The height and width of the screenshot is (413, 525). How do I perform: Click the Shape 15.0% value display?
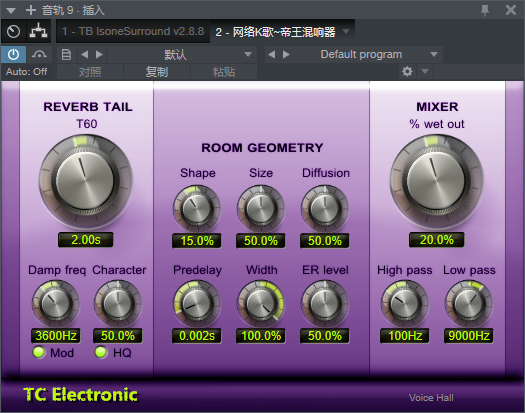(x=197, y=241)
